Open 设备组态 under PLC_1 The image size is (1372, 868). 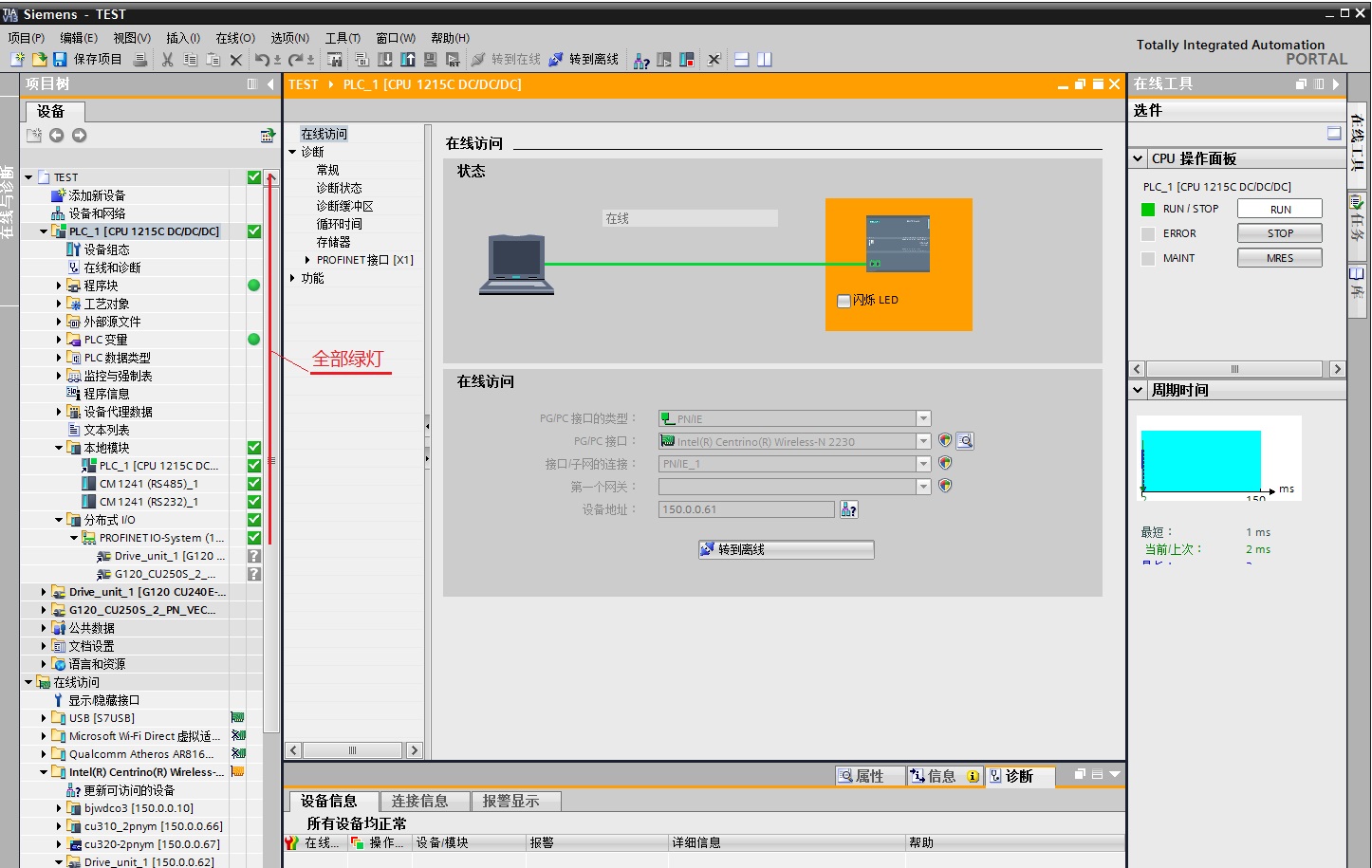point(106,249)
